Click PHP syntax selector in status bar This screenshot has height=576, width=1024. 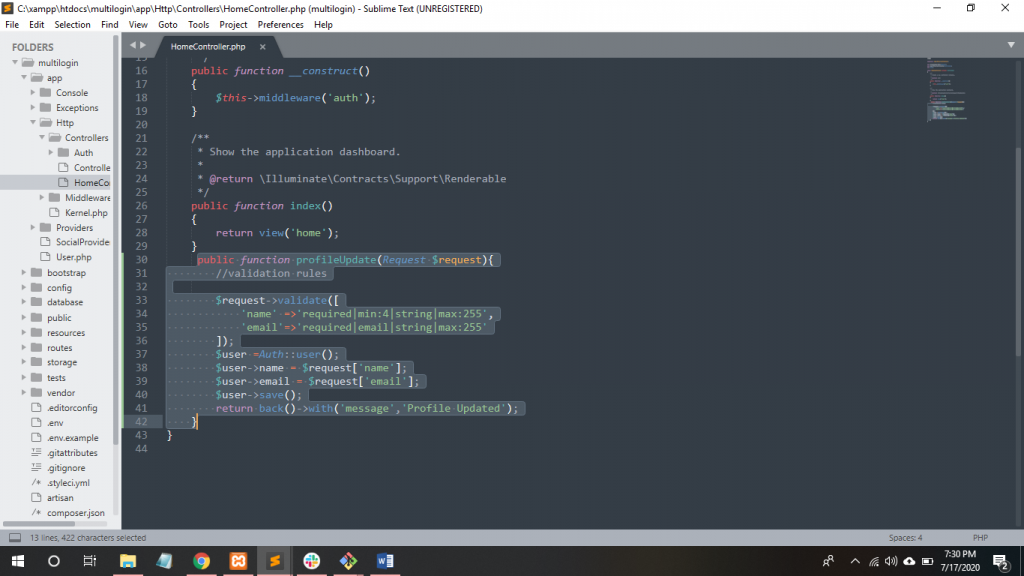pyautogui.click(x=980, y=538)
